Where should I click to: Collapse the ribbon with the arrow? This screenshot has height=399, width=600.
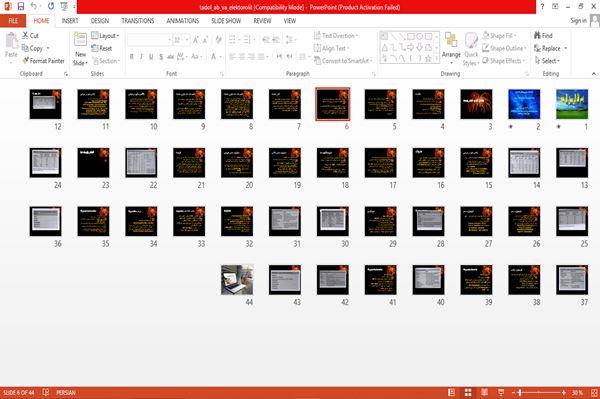[x=593, y=73]
